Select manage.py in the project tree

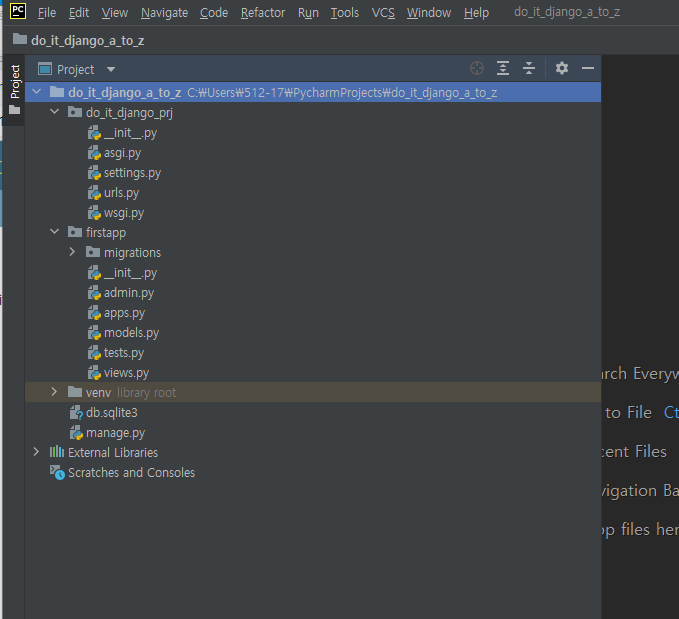(115, 433)
